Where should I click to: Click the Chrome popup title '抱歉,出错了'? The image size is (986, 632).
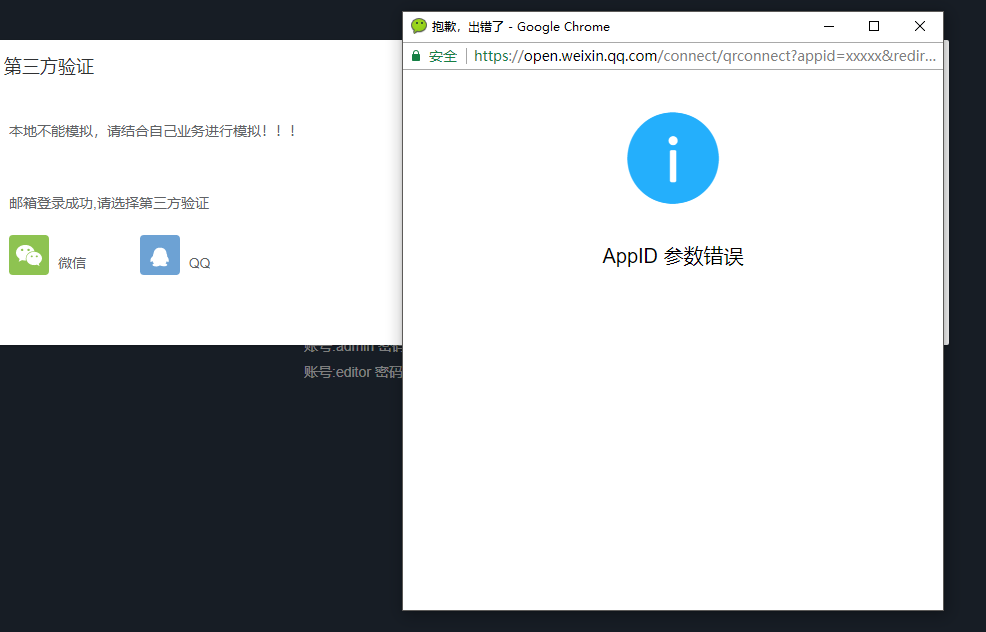468,26
